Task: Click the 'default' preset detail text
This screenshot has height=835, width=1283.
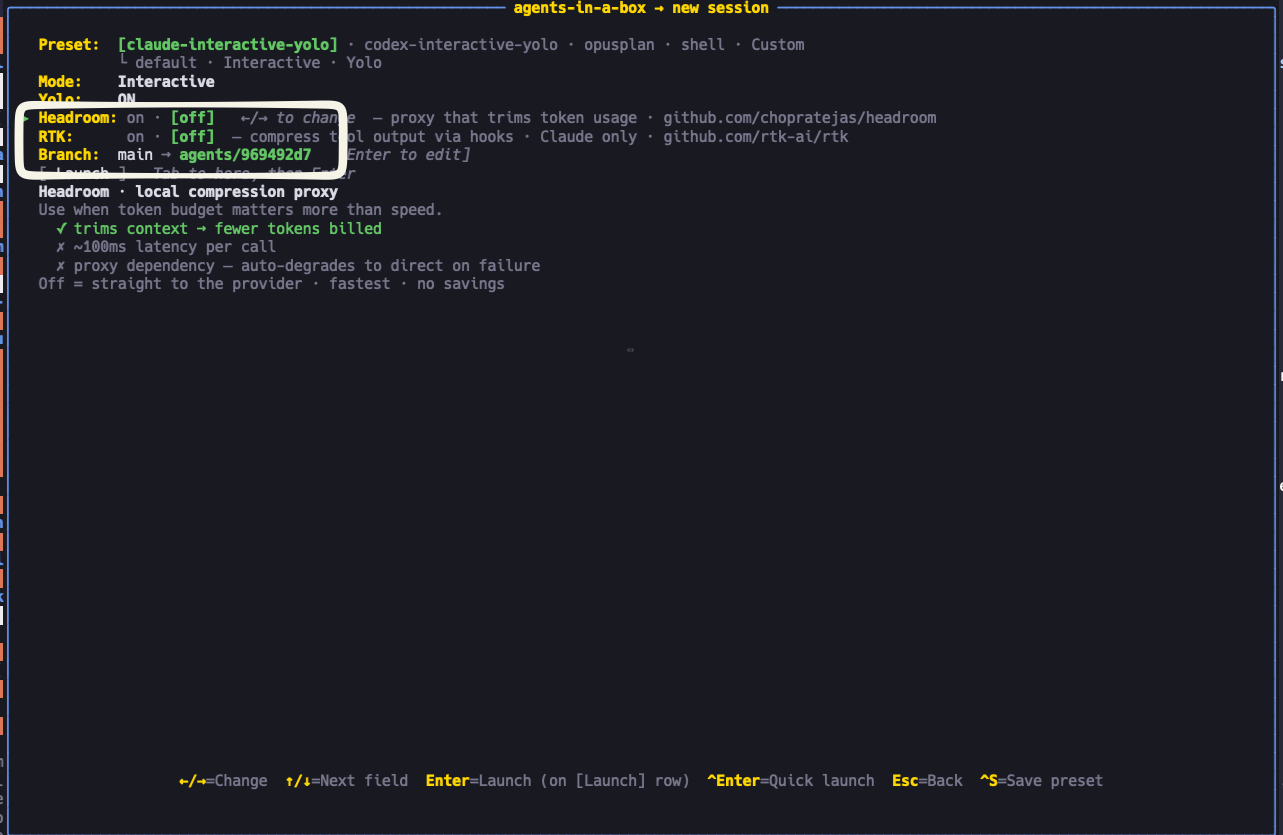Action: (x=166, y=63)
